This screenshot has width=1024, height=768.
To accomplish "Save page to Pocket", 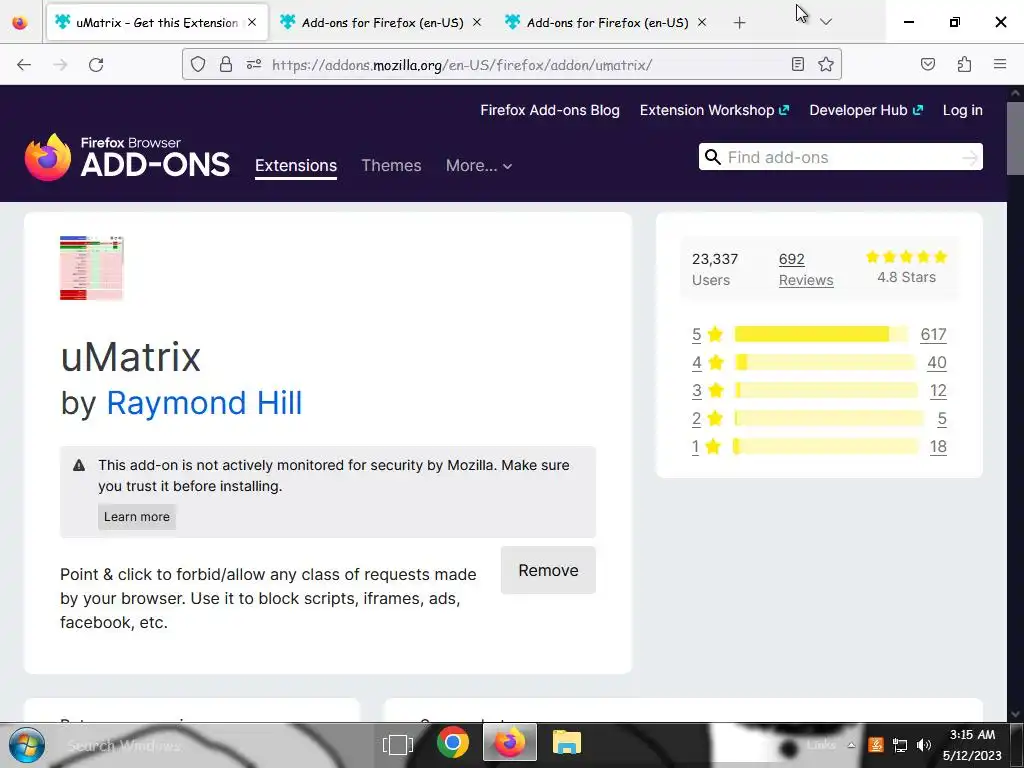I will tap(927, 64).
